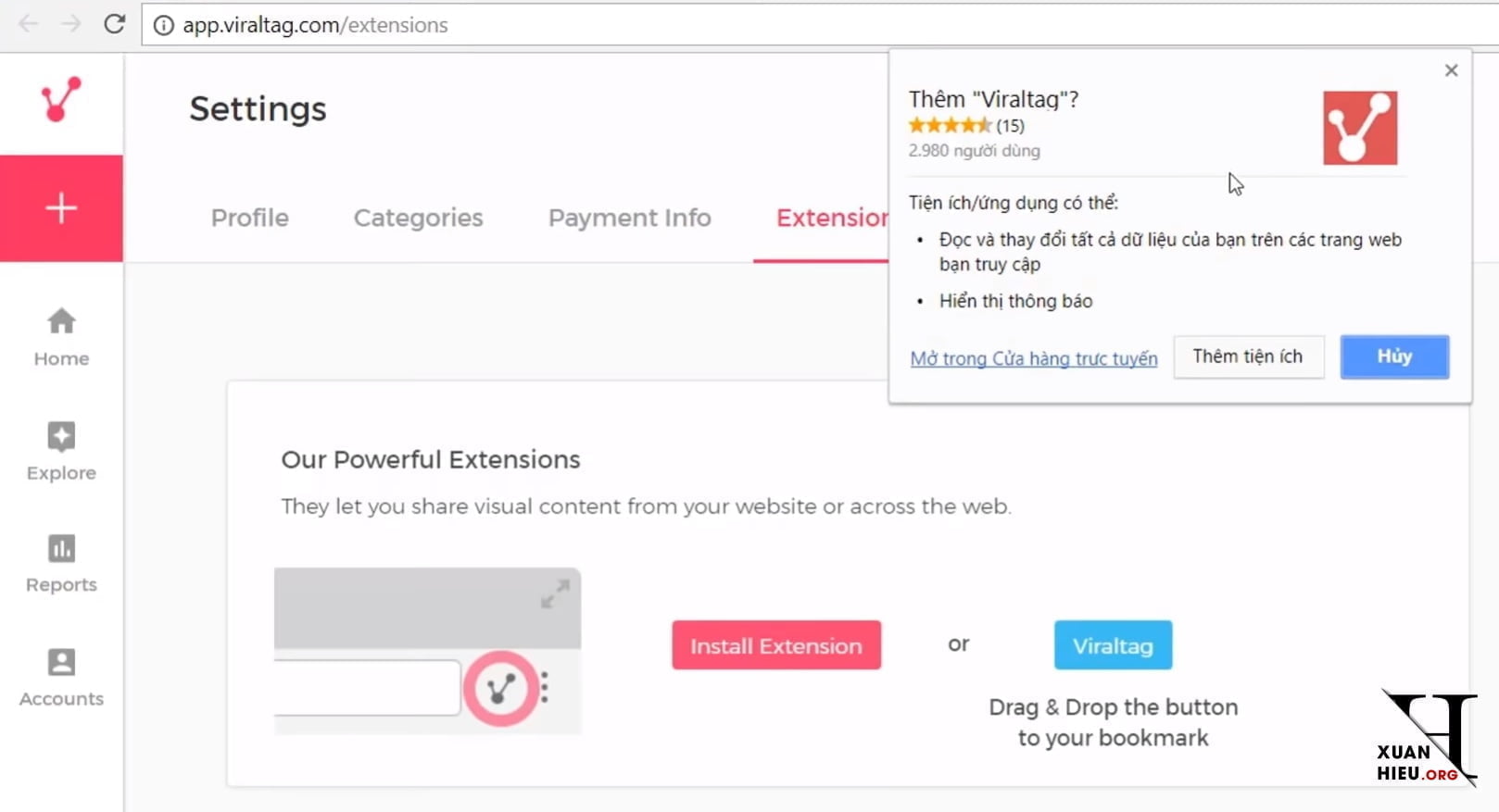Cancel the dialog with Hủy button
This screenshot has height=812, width=1499.
[1393, 356]
